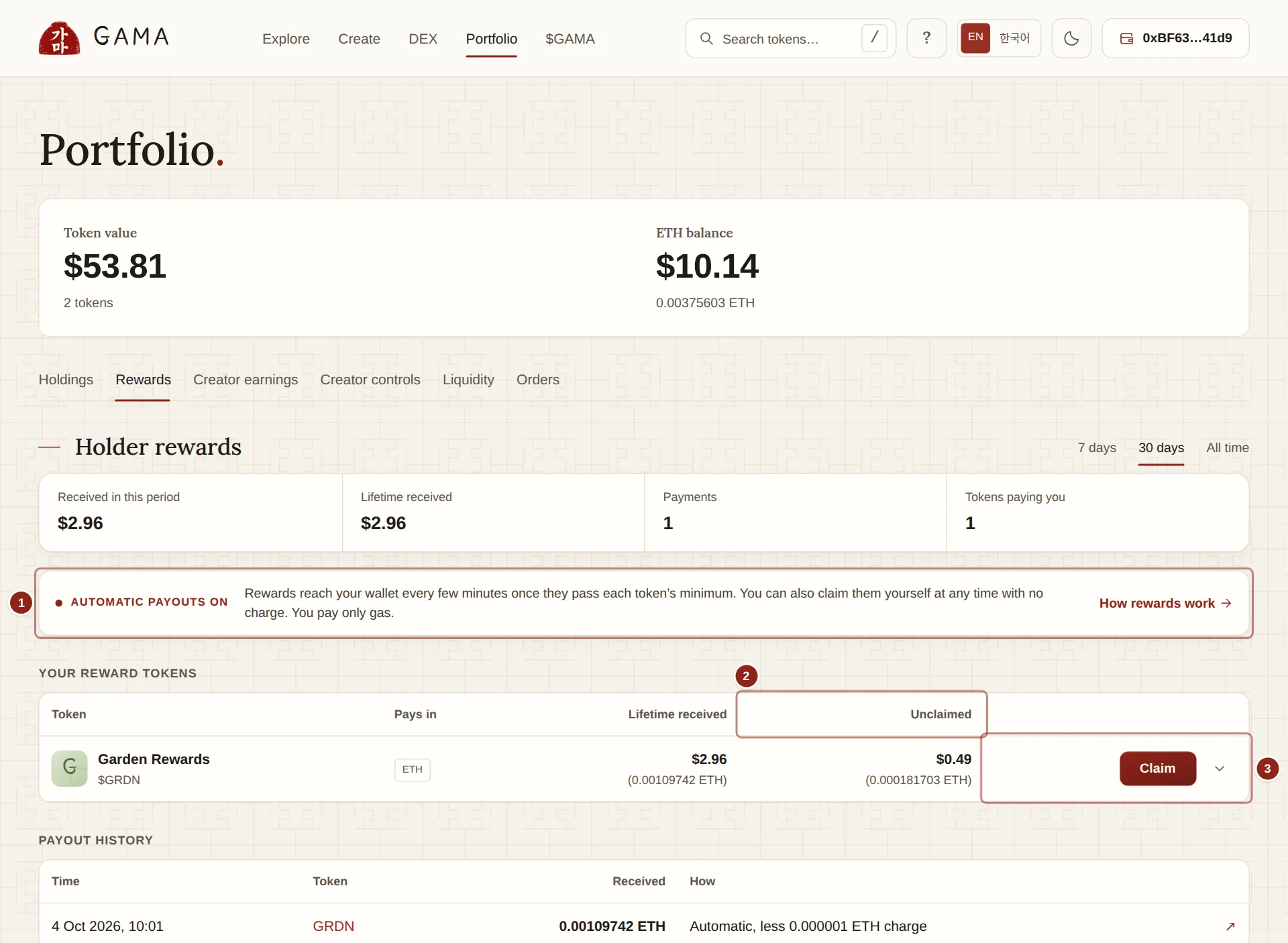Claim Garden Rewards unclaimed rewards
This screenshot has height=943, width=1288.
point(1158,769)
